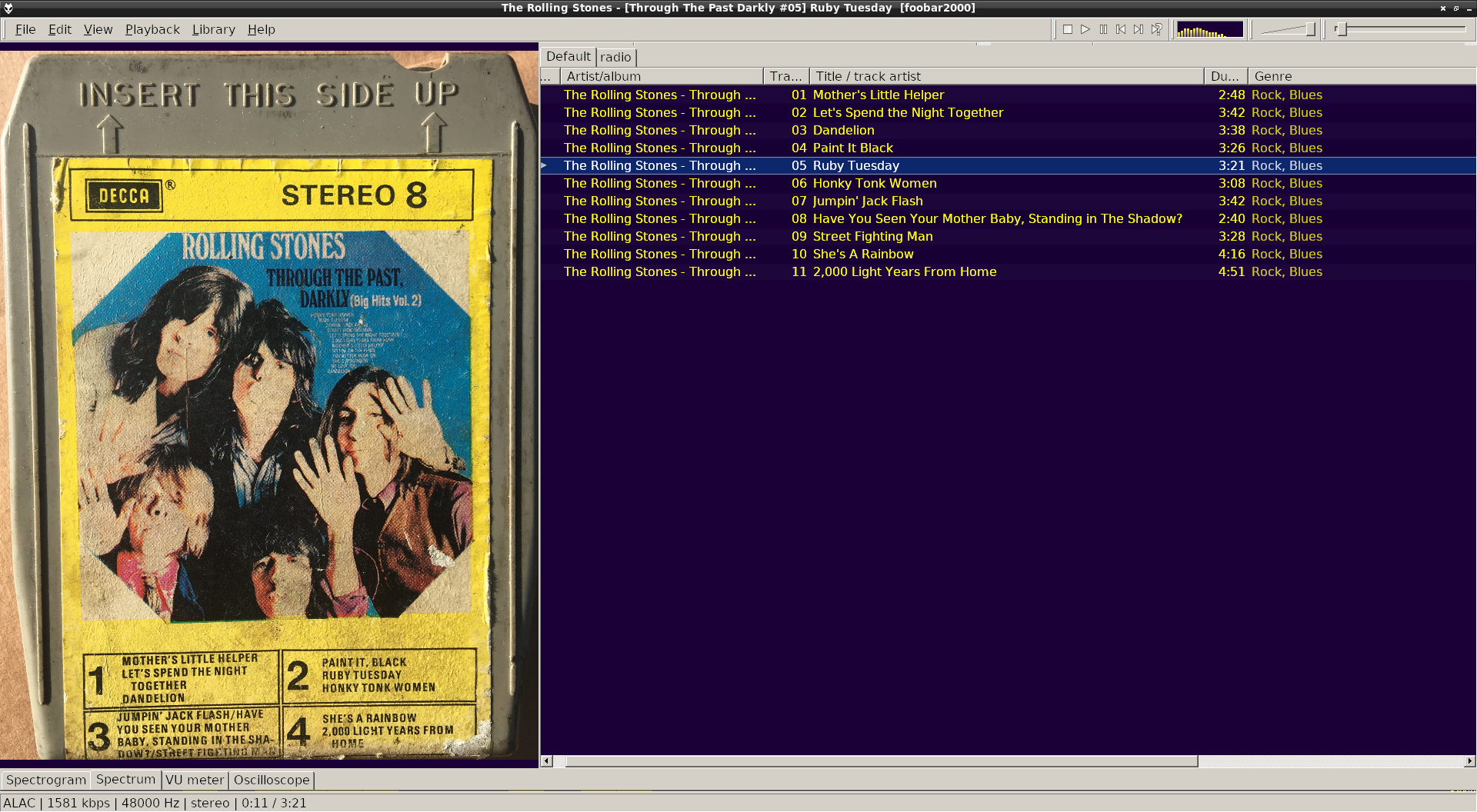Open the Edit menu
Image resolution: width=1477 pixels, height=812 pixels.
[x=59, y=29]
